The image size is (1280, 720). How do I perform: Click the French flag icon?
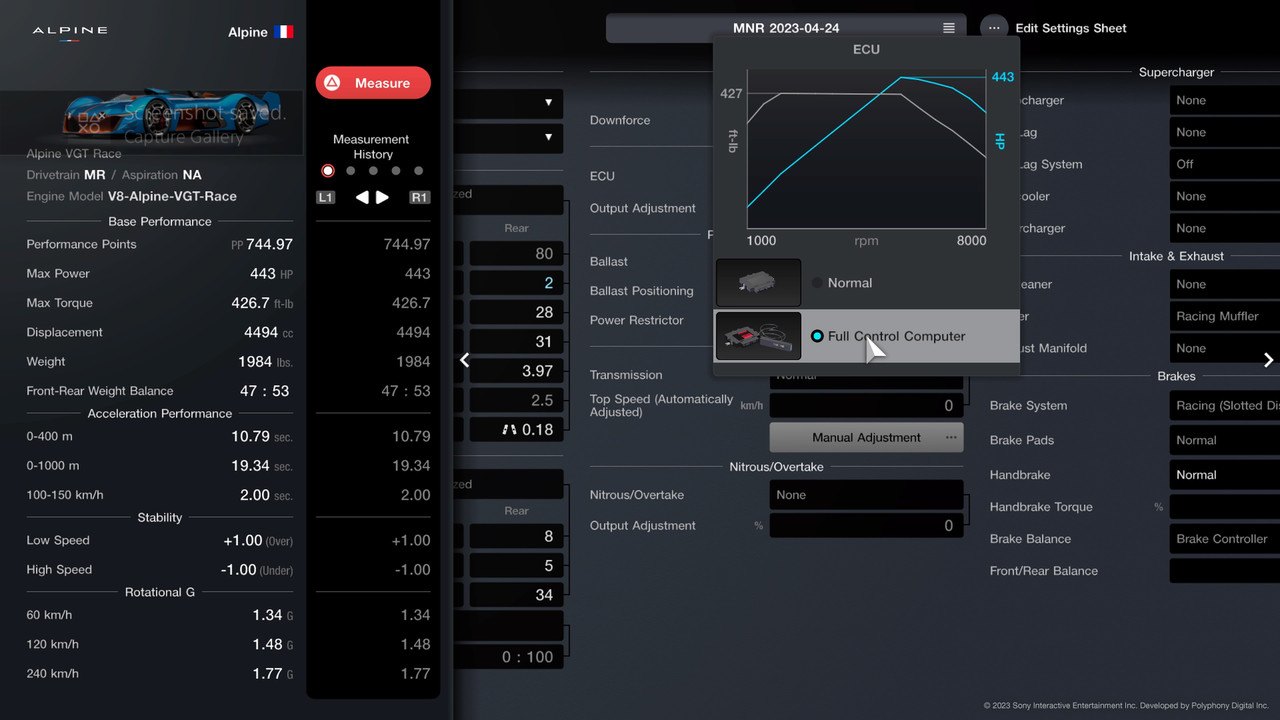point(284,32)
